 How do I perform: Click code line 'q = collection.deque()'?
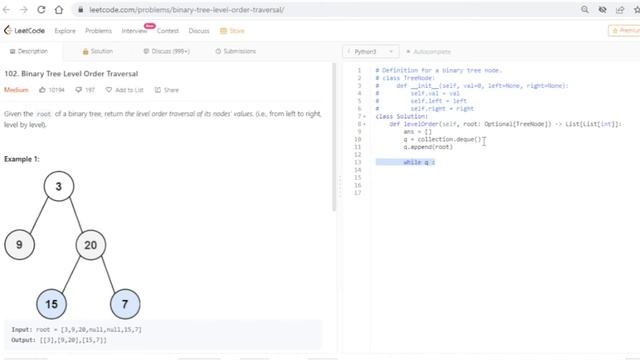coord(442,140)
